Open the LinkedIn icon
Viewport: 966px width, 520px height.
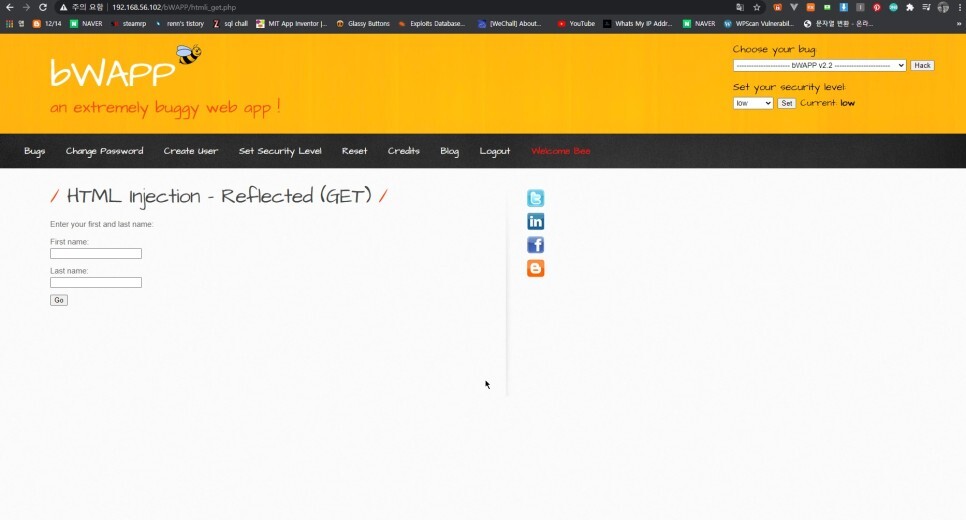coord(535,222)
